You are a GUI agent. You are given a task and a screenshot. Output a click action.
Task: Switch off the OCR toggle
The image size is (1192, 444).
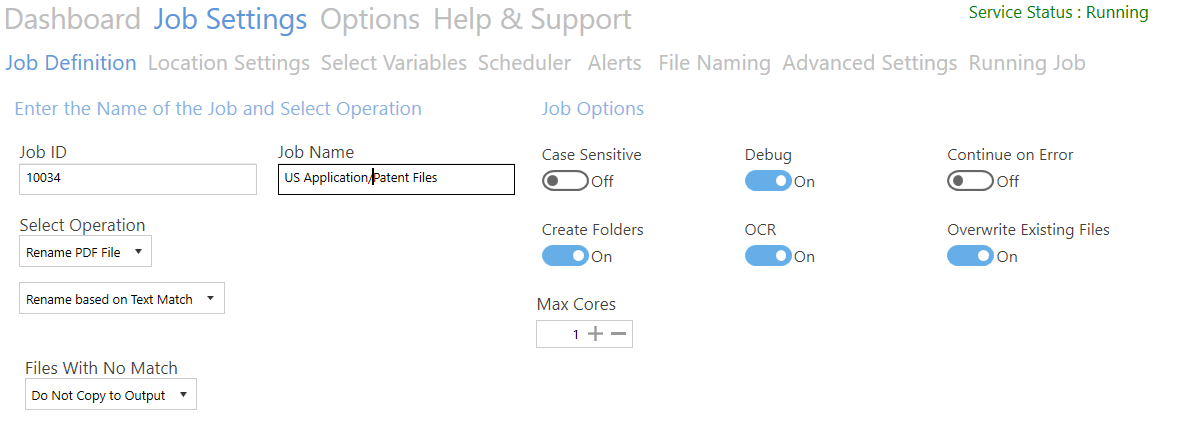(768, 256)
